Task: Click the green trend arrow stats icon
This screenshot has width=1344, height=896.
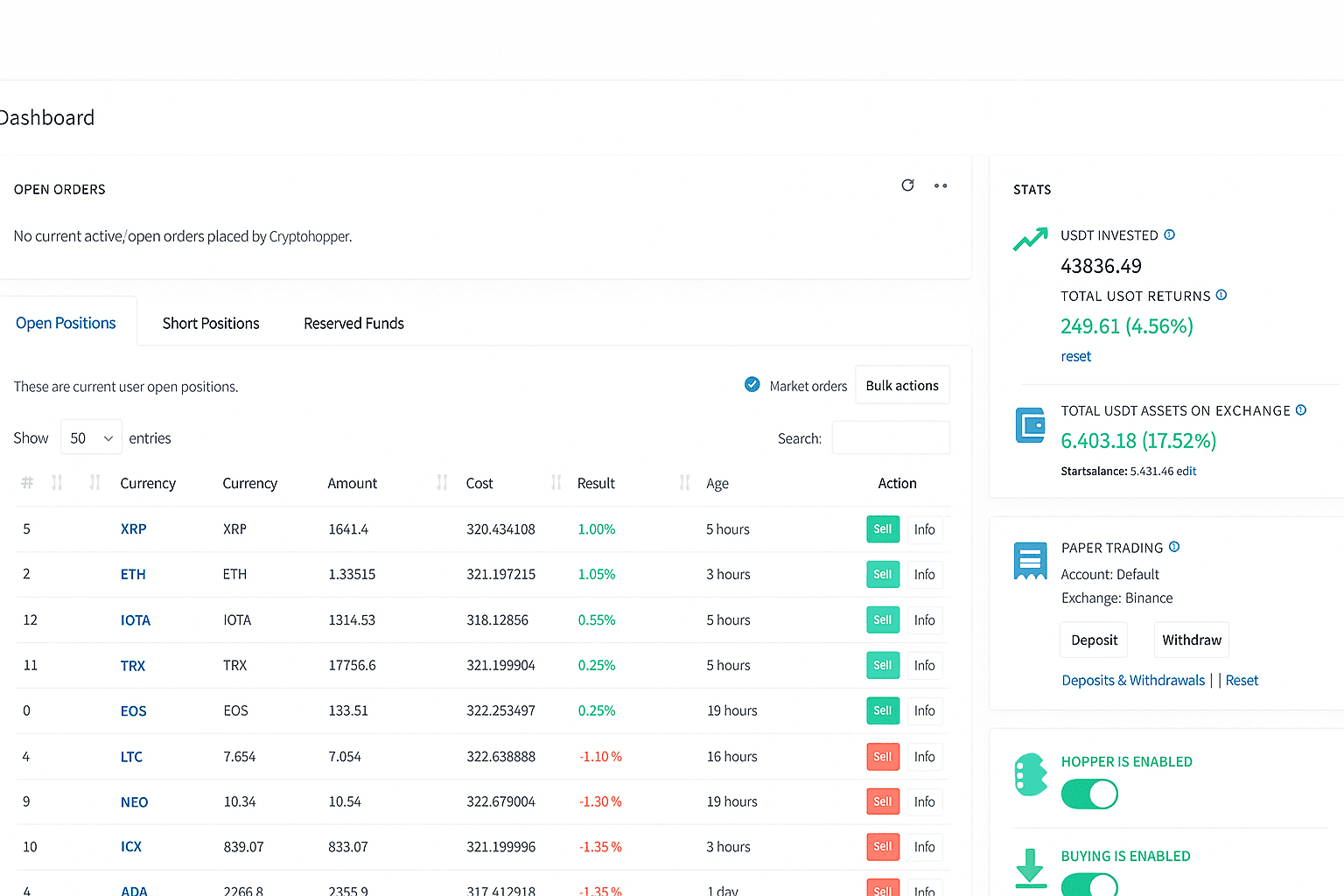Action: click(1030, 239)
